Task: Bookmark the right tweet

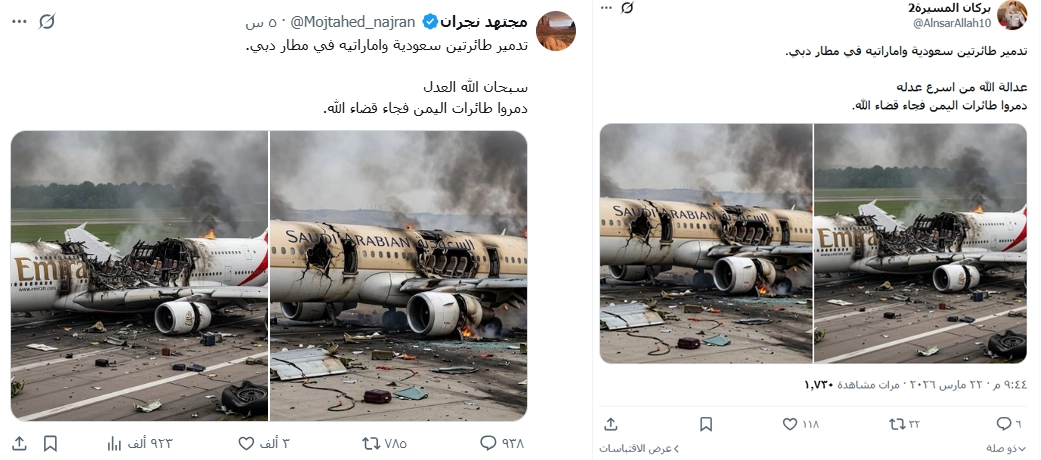Action: click(706, 423)
